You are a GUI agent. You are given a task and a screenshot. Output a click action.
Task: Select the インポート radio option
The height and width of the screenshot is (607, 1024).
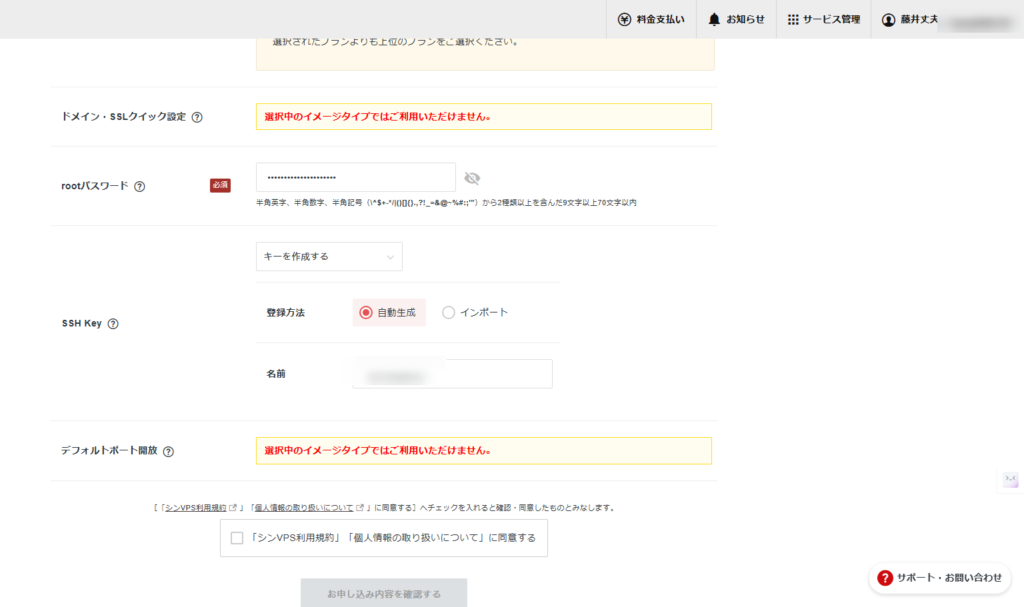[448, 311]
